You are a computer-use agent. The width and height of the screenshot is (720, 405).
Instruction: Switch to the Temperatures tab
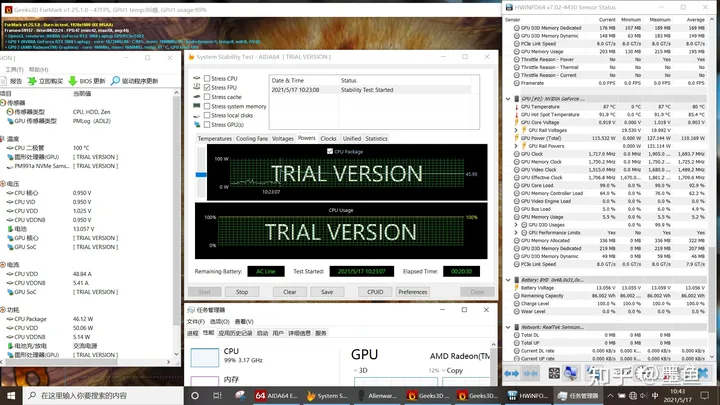215,139
